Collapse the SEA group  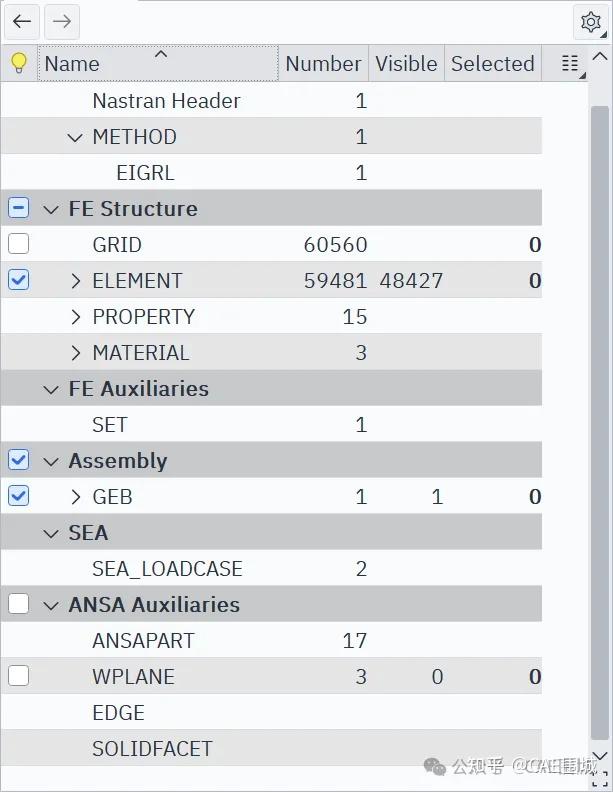[51, 533]
